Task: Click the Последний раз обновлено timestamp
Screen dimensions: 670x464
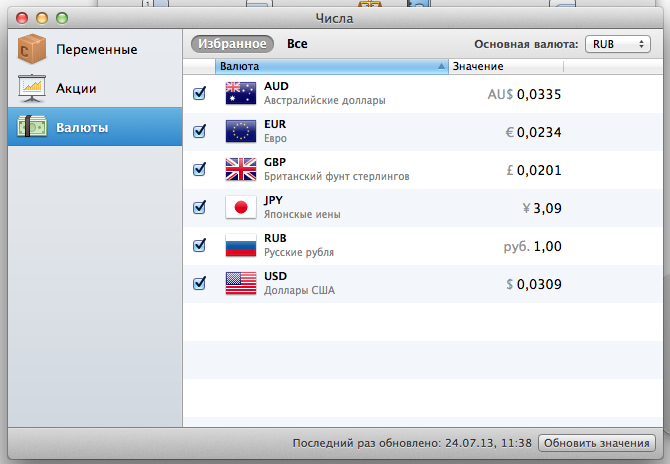Action: coord(412,443)
